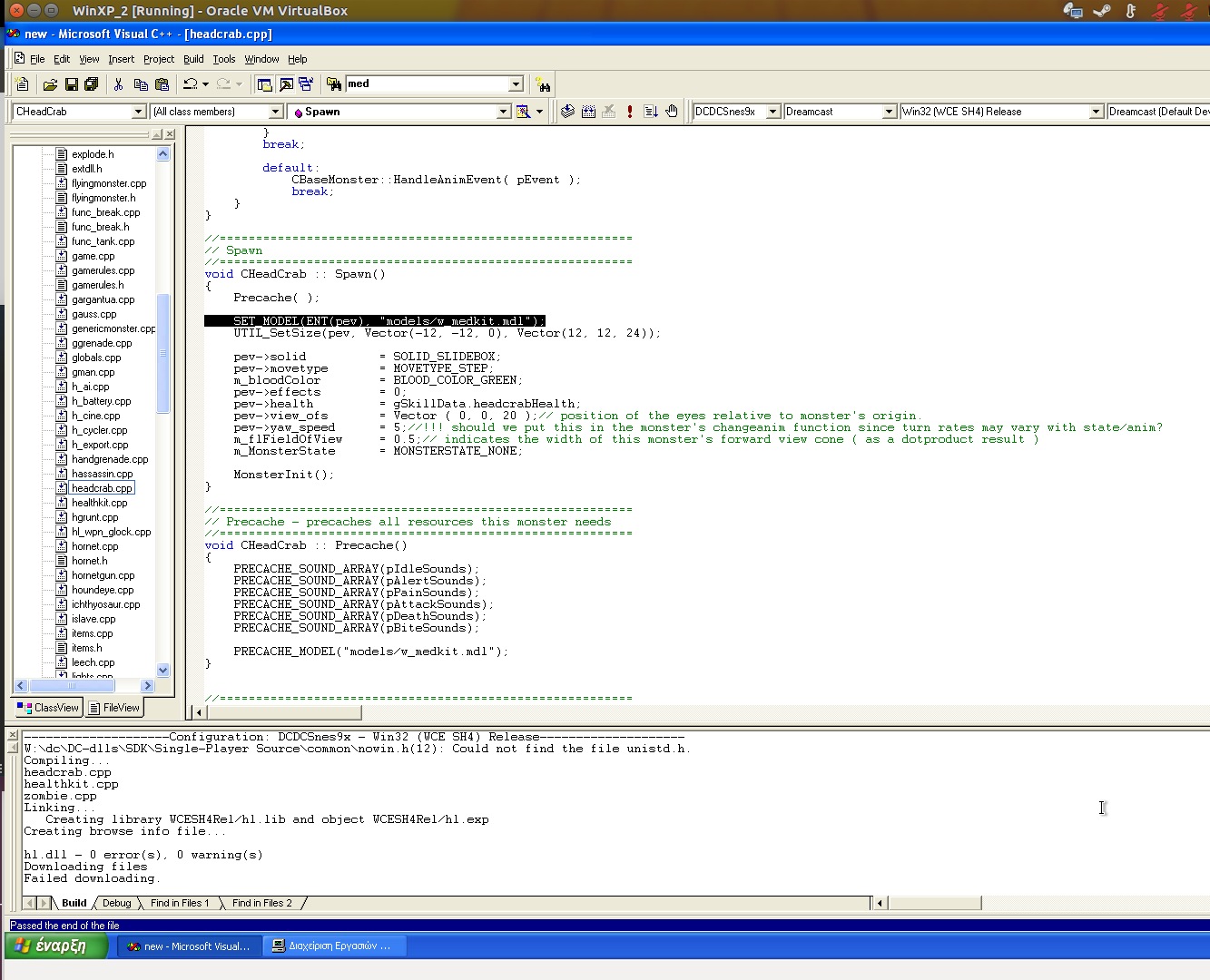Select hgrunt.cpp in the file tree
Viewport: 1210px width, 980px height.
point(94,517)
